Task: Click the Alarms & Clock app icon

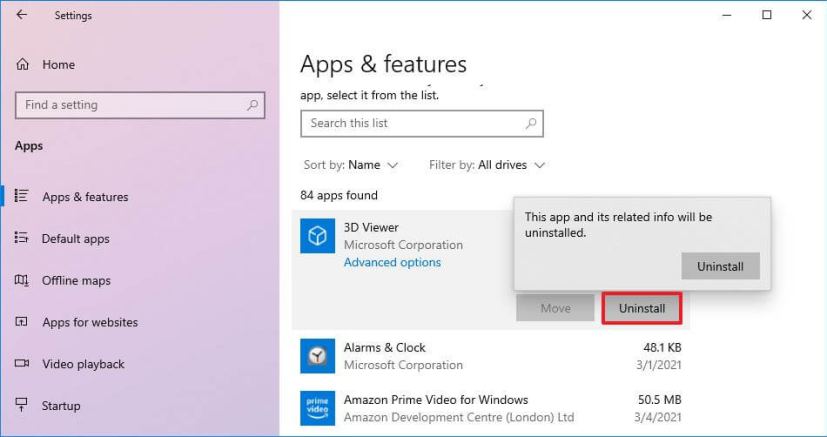Action: [x=317, y=355]
